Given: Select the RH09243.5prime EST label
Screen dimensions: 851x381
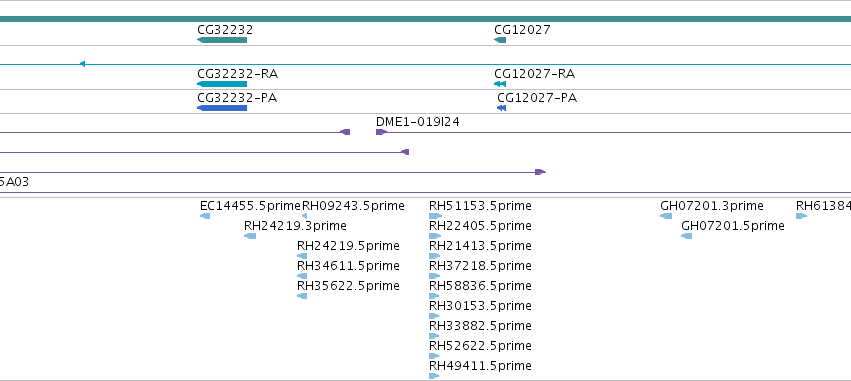Looking at the screenshot, I should pos(353,206).
